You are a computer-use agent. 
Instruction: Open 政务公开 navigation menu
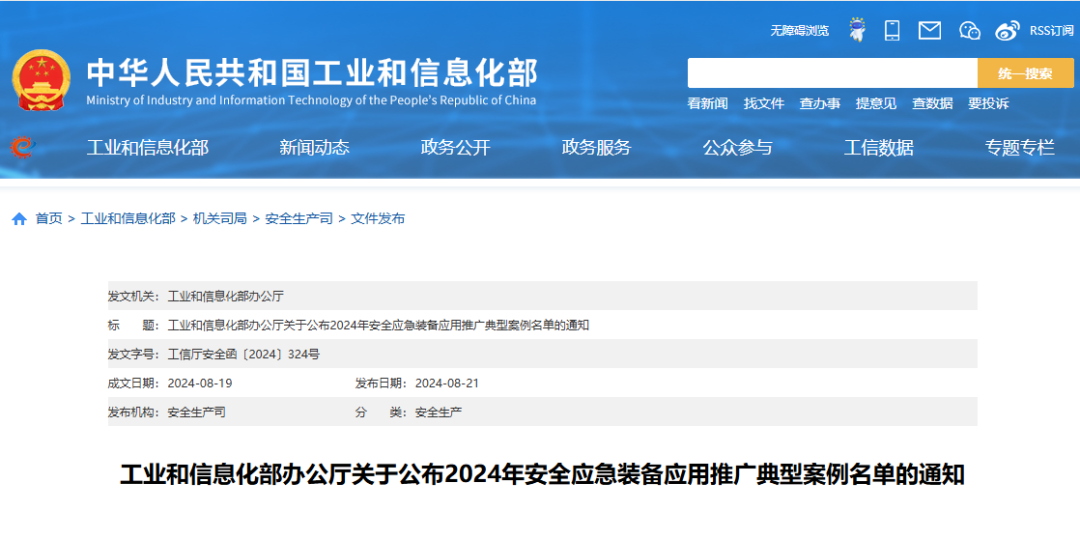pos(455,147)
